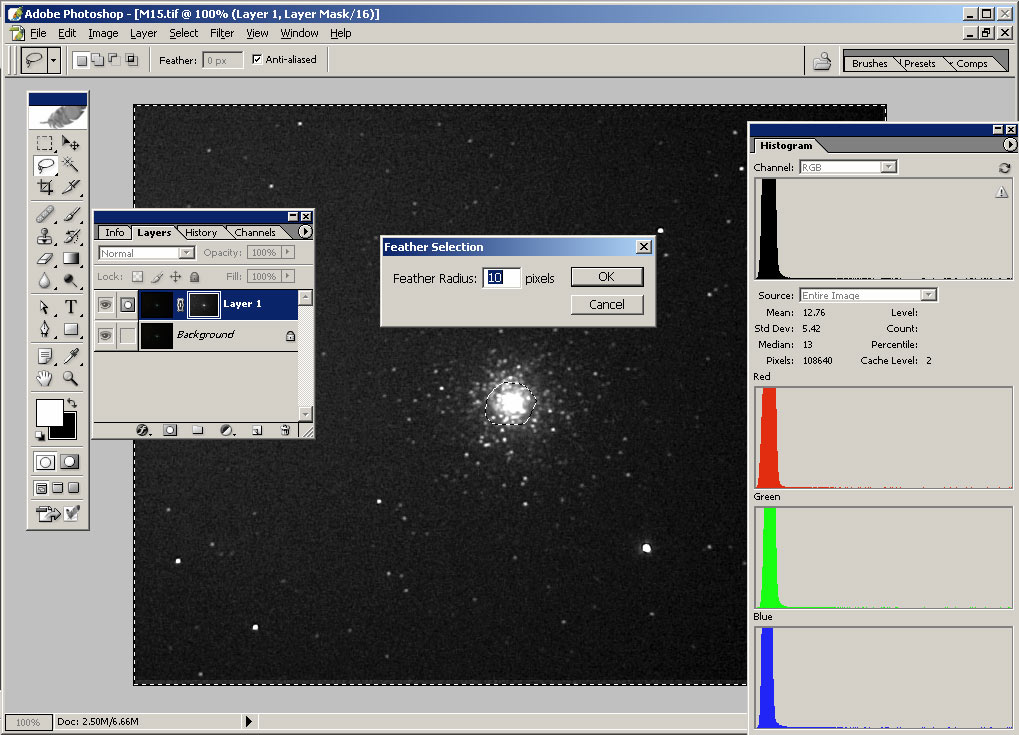Click the foreground color swatch
1019x735 pixels.
(49, 412)
